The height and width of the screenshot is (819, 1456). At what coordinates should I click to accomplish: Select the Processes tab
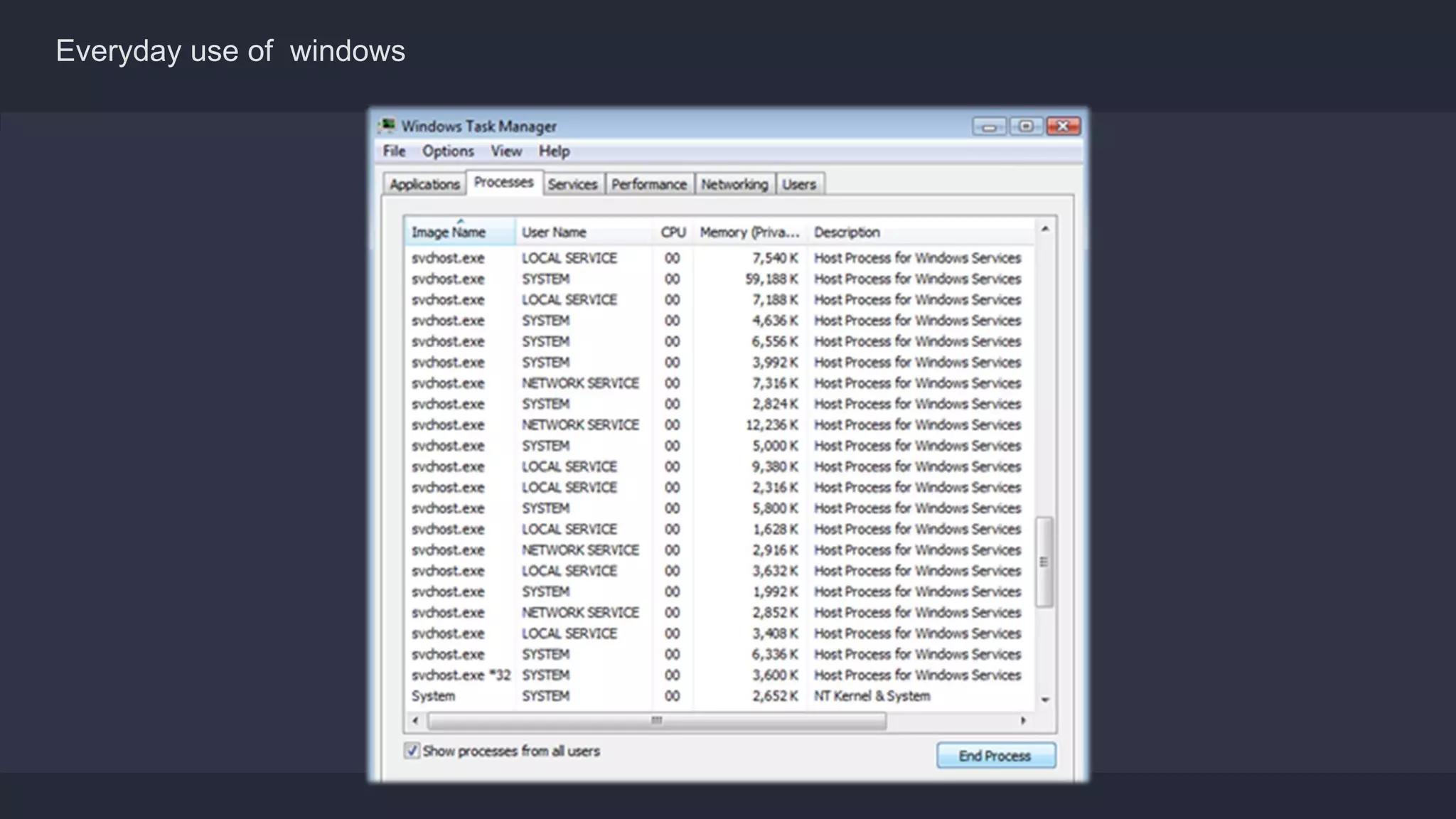[x=504, y=182]
